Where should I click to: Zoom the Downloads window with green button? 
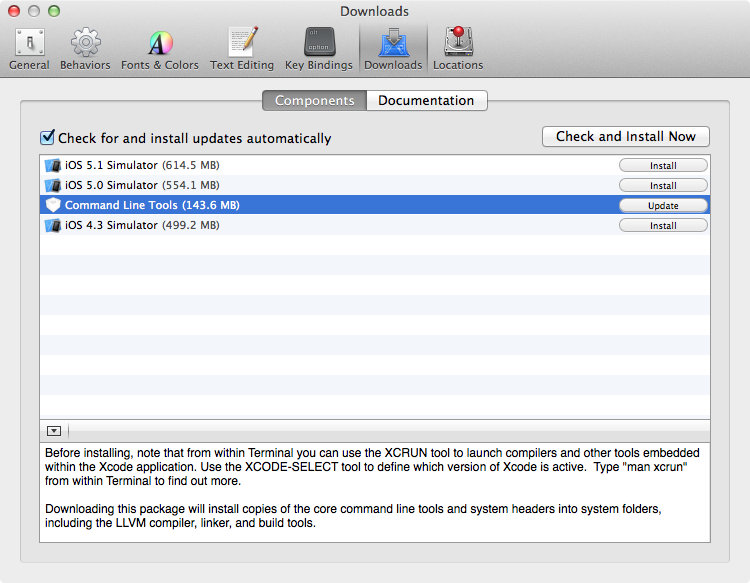pos(54,11)
